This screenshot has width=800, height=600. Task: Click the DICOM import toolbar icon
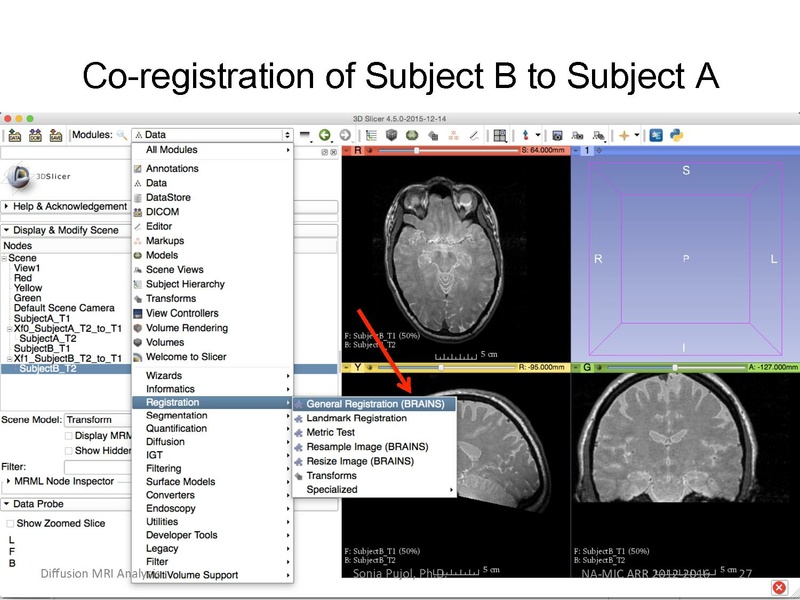pyautogui.click(x=35, y=134)
